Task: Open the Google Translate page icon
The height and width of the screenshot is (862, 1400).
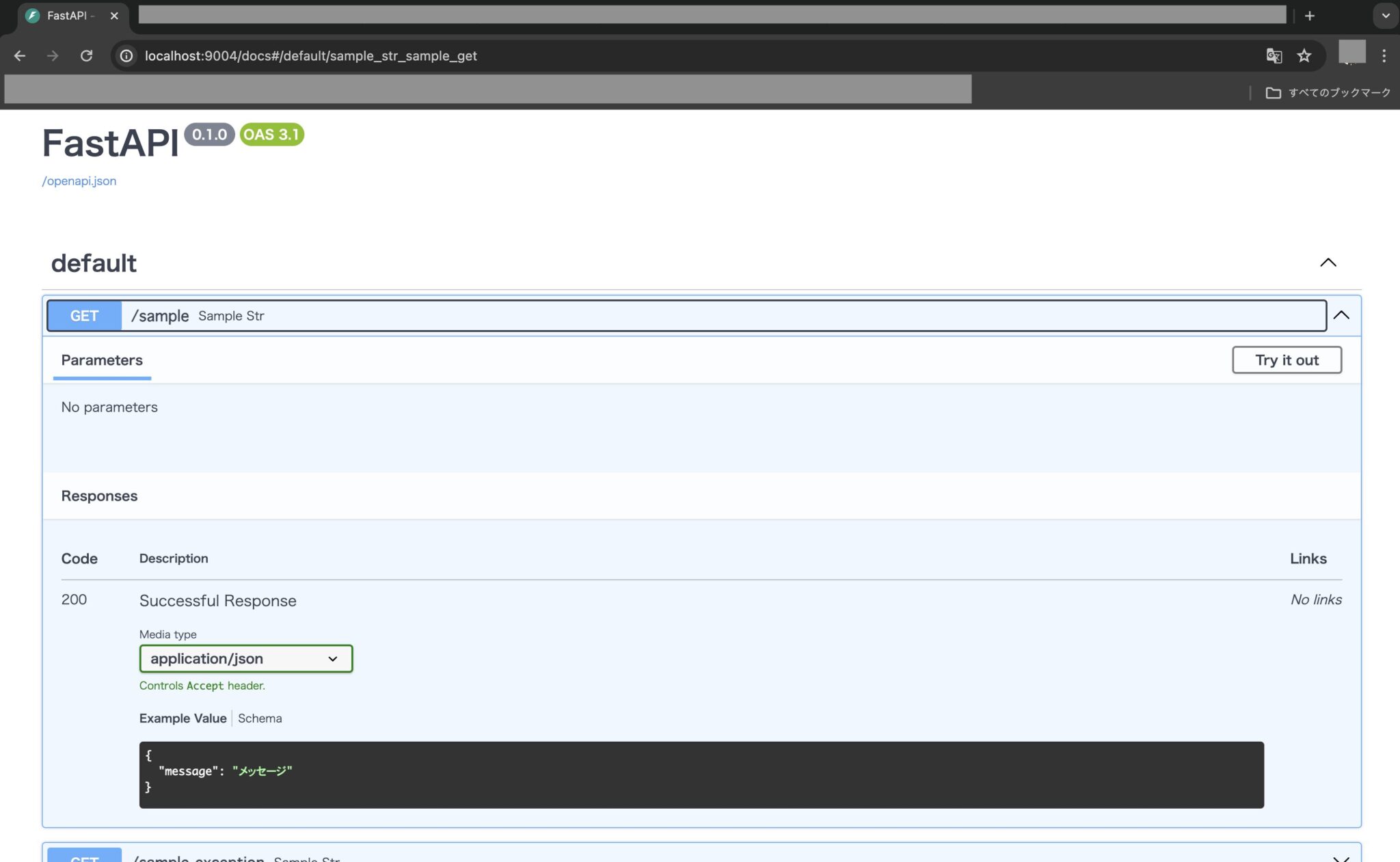Action: (1274, 56)
